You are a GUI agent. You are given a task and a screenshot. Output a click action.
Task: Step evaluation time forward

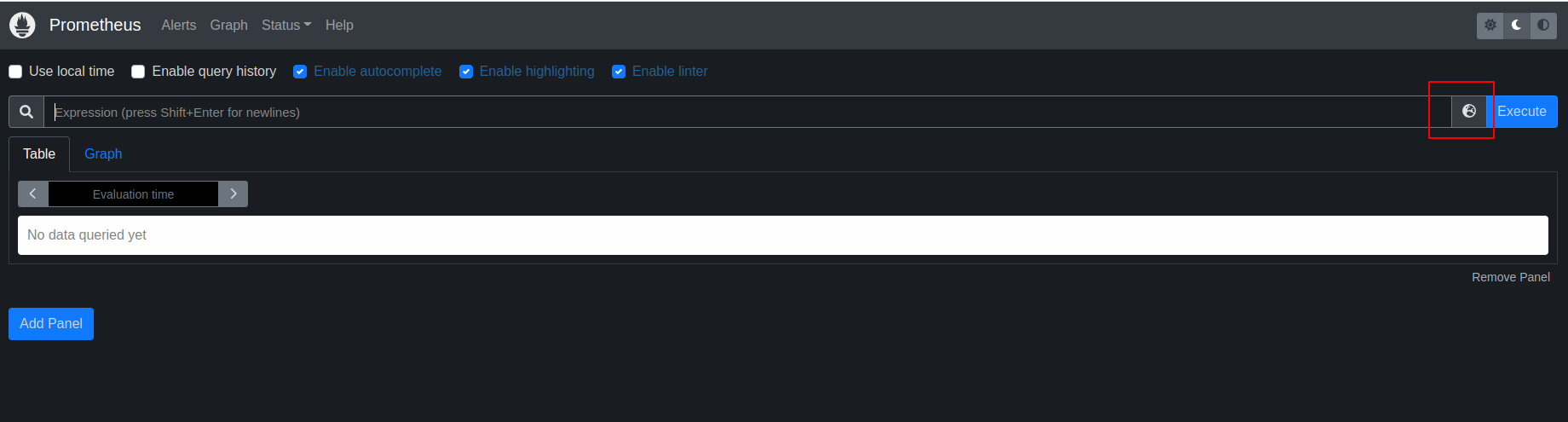click(233, 194)
